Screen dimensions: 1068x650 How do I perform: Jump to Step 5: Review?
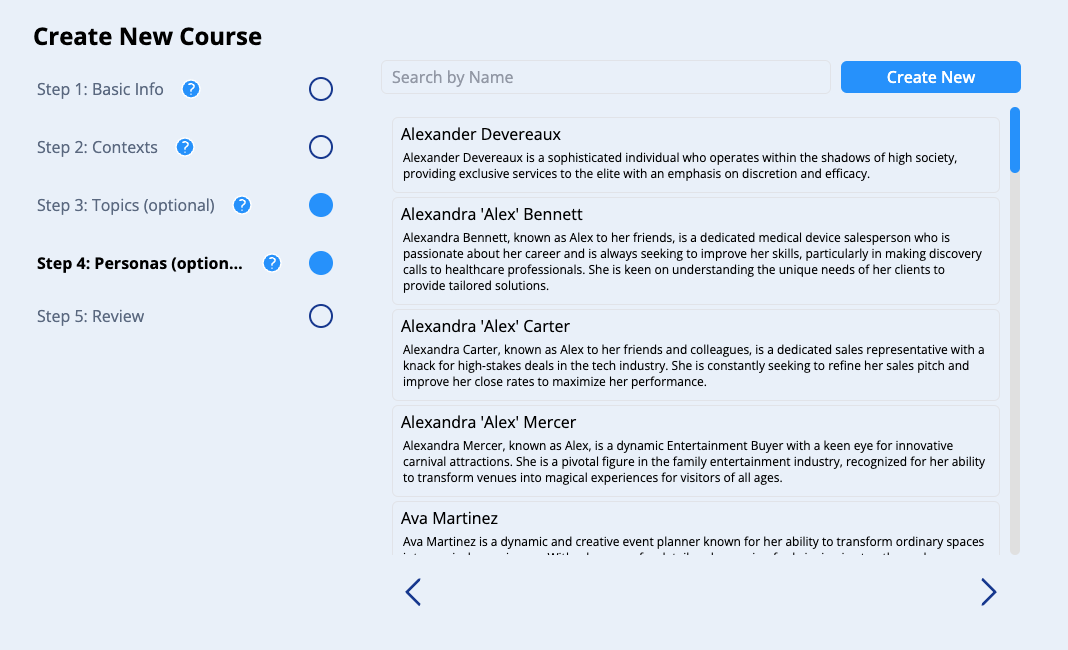click(x=91, y=316)
